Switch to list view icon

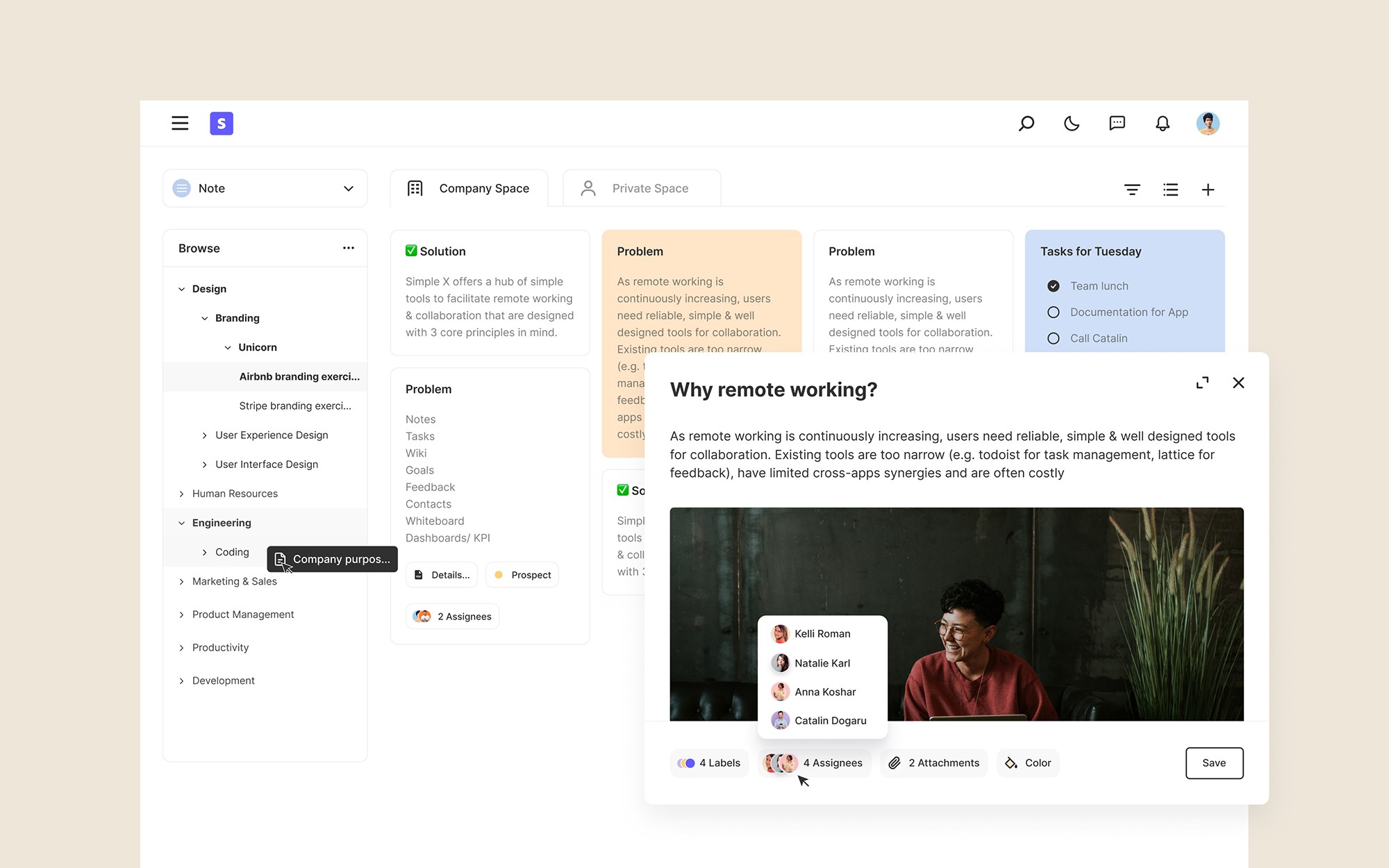click(x=1170, y=190)
